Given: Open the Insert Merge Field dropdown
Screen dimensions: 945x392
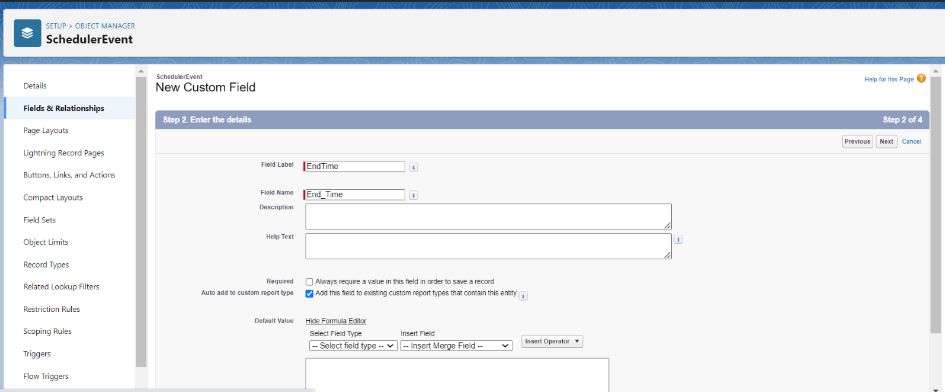Looking at the screenshot, I should (x=456, y=346).
